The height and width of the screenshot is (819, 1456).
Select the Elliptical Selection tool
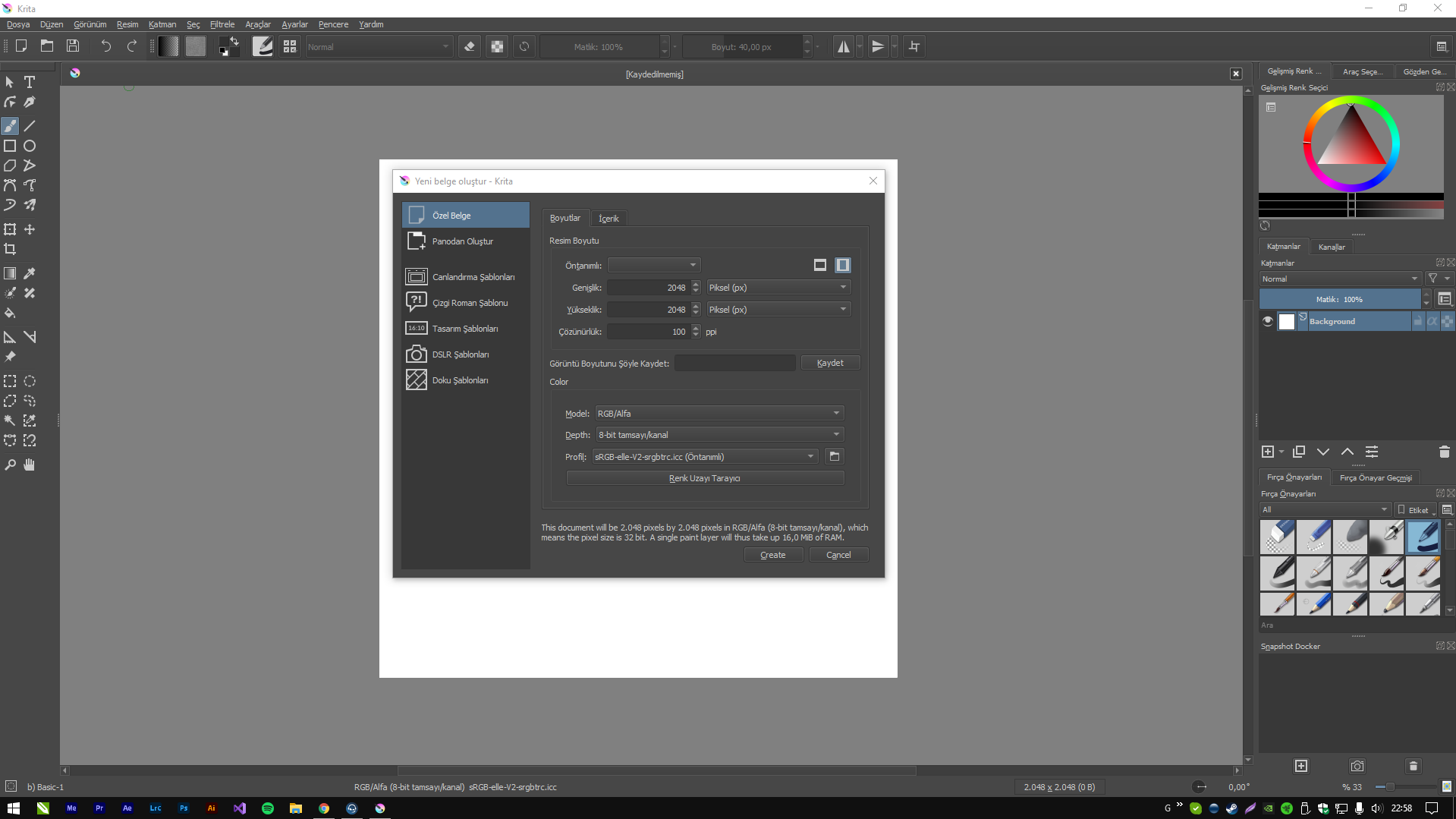tap(30, 381)
